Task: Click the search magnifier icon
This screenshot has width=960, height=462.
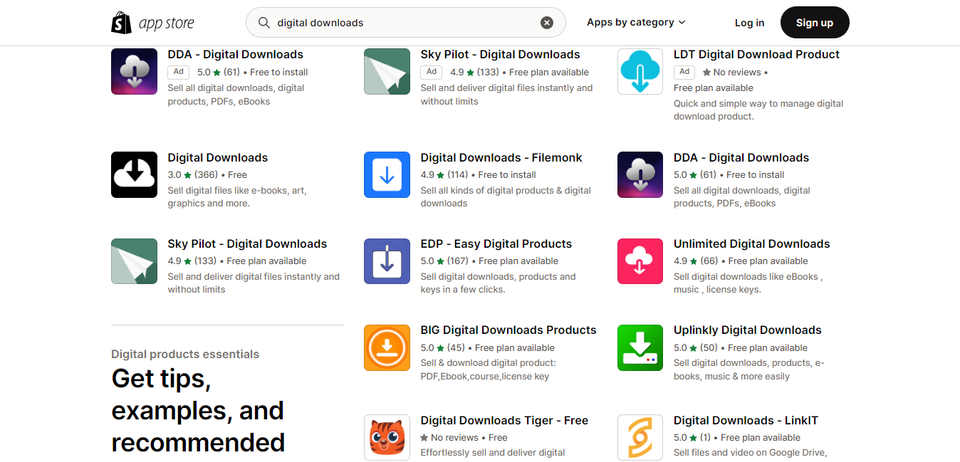Action: pos(264,23)
